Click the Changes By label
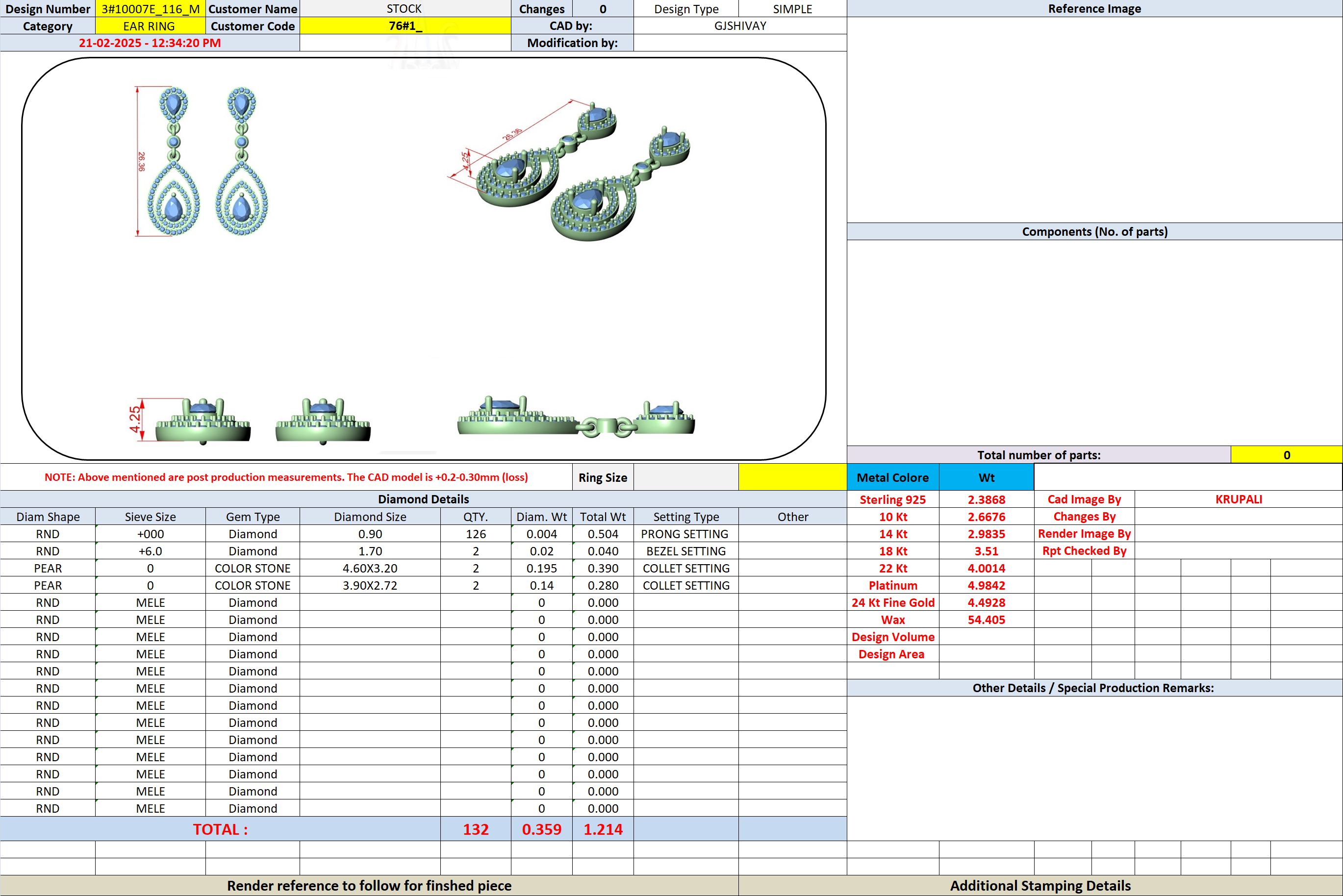Screen dimensions: 1343x896 (x=1084, y=517)
